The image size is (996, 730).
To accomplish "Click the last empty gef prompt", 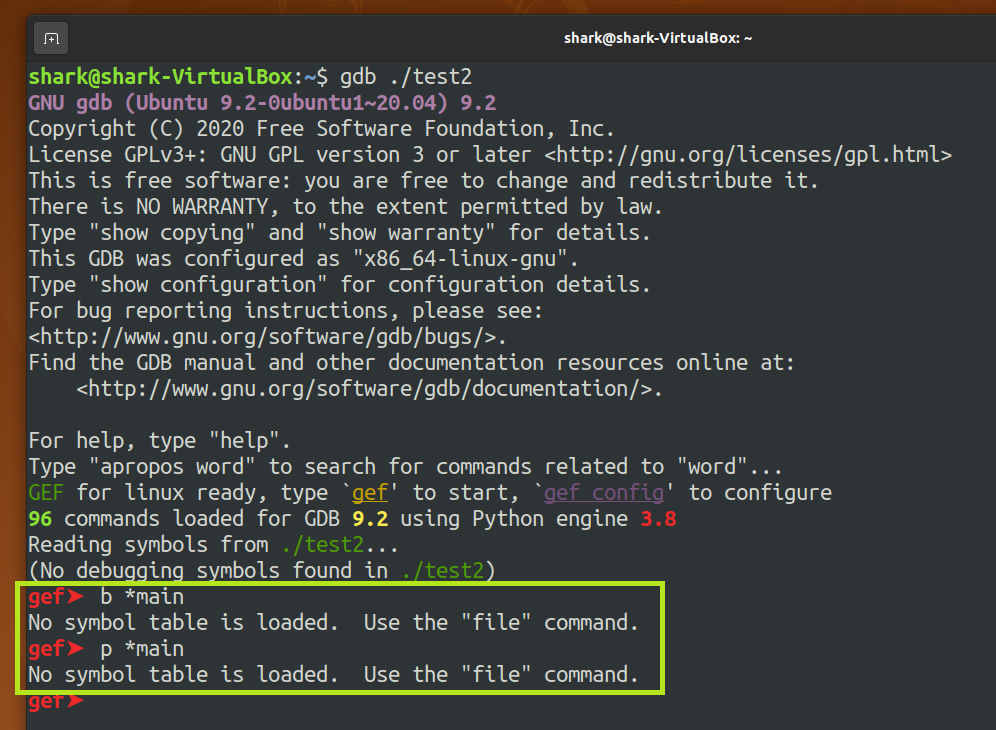I will 56,701.
